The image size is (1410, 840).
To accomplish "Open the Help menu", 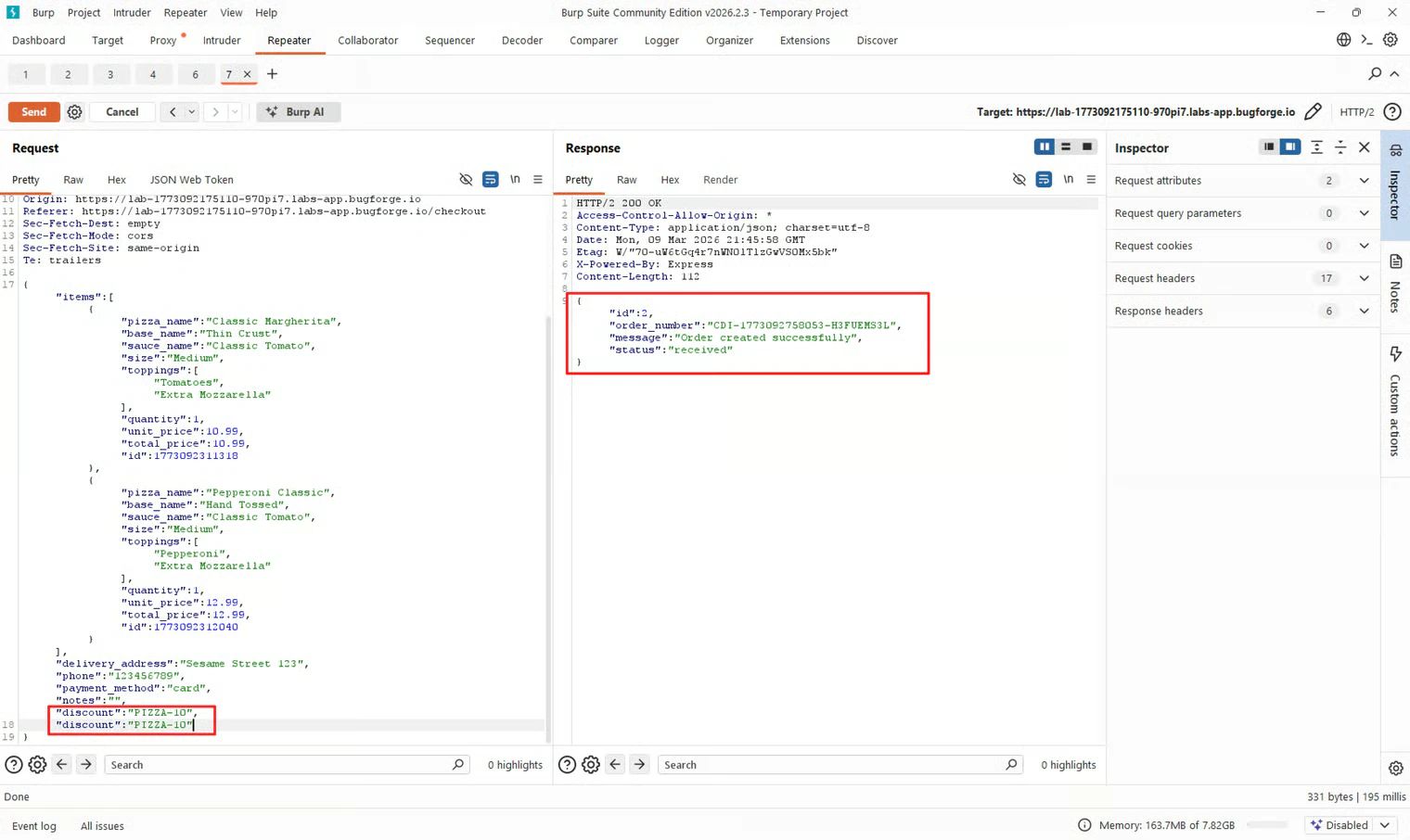I will click(x=266, y=13).
